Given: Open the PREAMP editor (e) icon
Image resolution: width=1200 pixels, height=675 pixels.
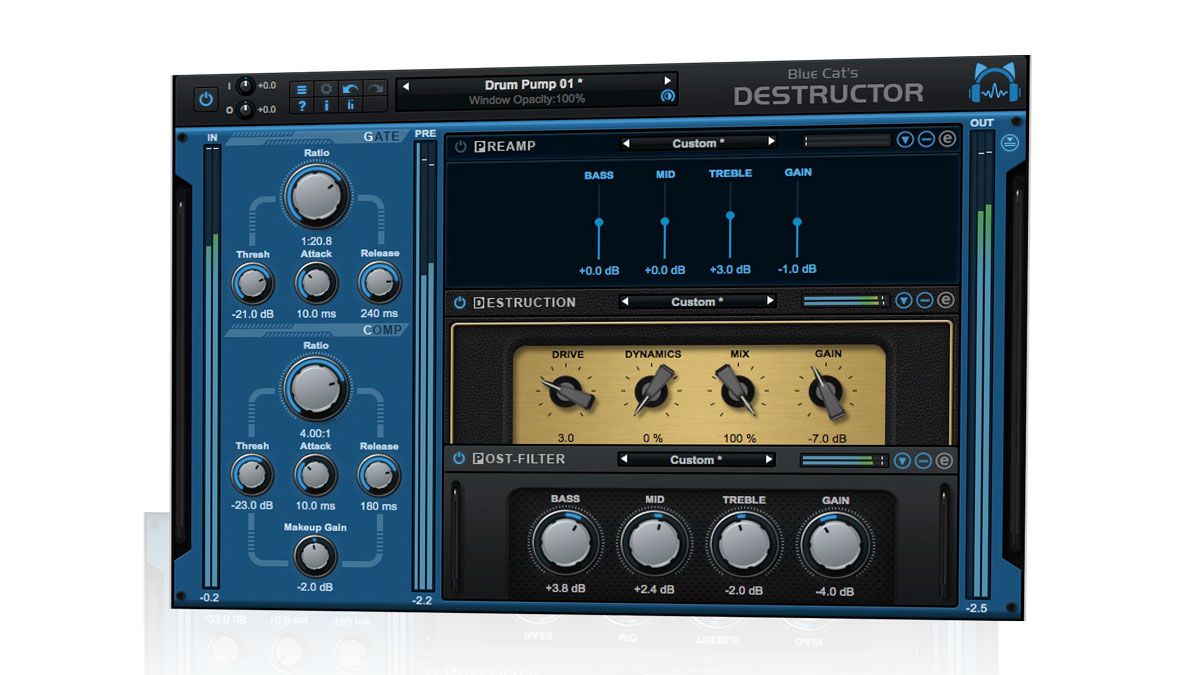Looking at the screenshot, I should [x=947, y=142].
